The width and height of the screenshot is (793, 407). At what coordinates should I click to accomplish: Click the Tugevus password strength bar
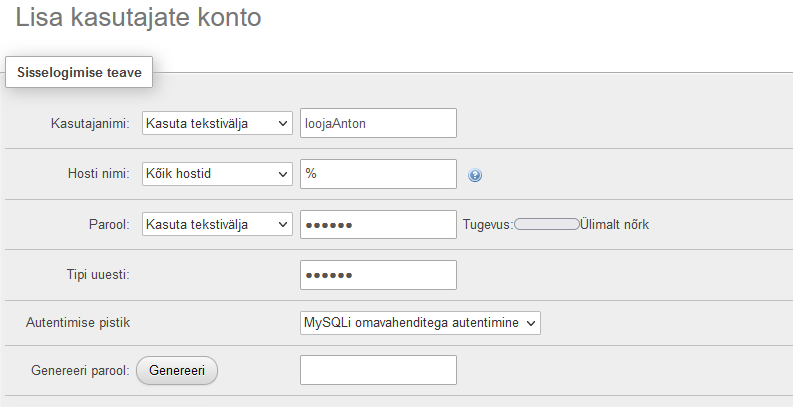[x=547, y=224]
